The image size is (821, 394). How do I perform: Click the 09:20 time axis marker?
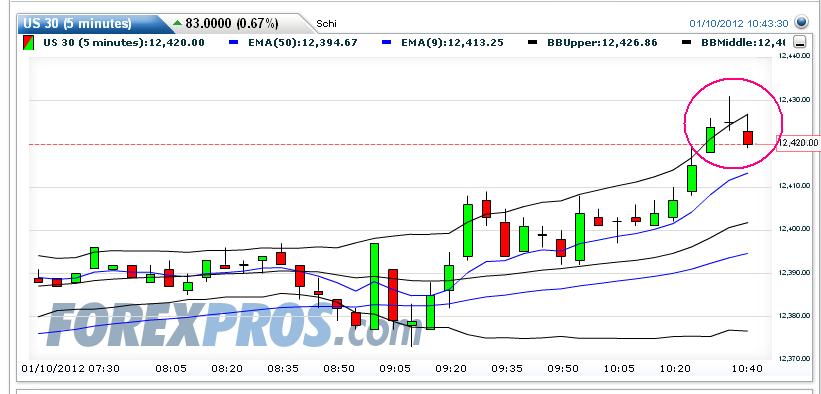coord(450,368)
